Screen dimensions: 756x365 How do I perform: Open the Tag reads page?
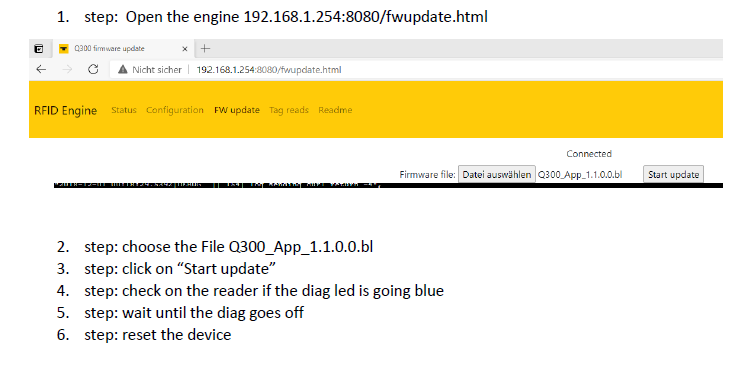pyautogui.click(x=289, y=110)
